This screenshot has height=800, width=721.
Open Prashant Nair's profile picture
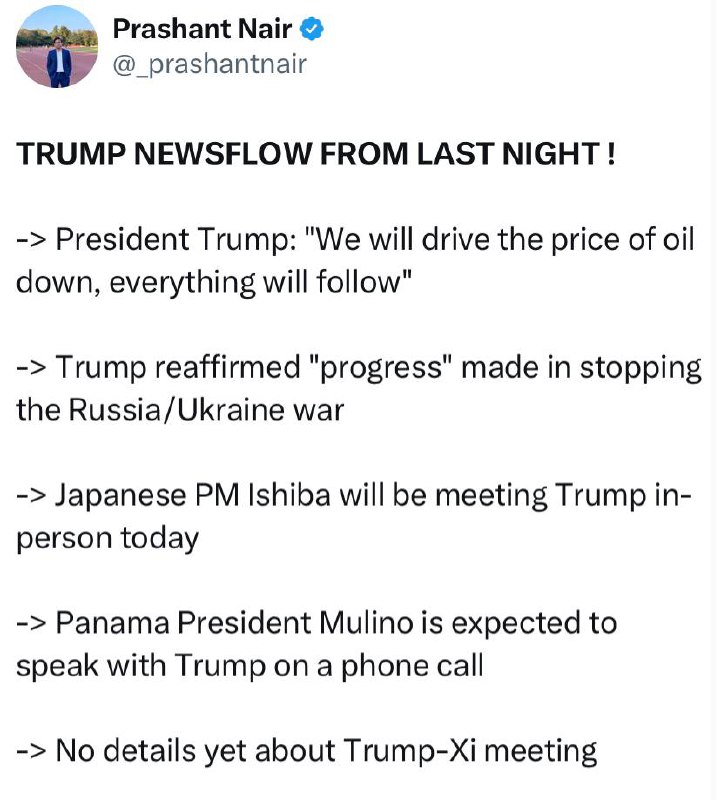click(x=57, y=47)
